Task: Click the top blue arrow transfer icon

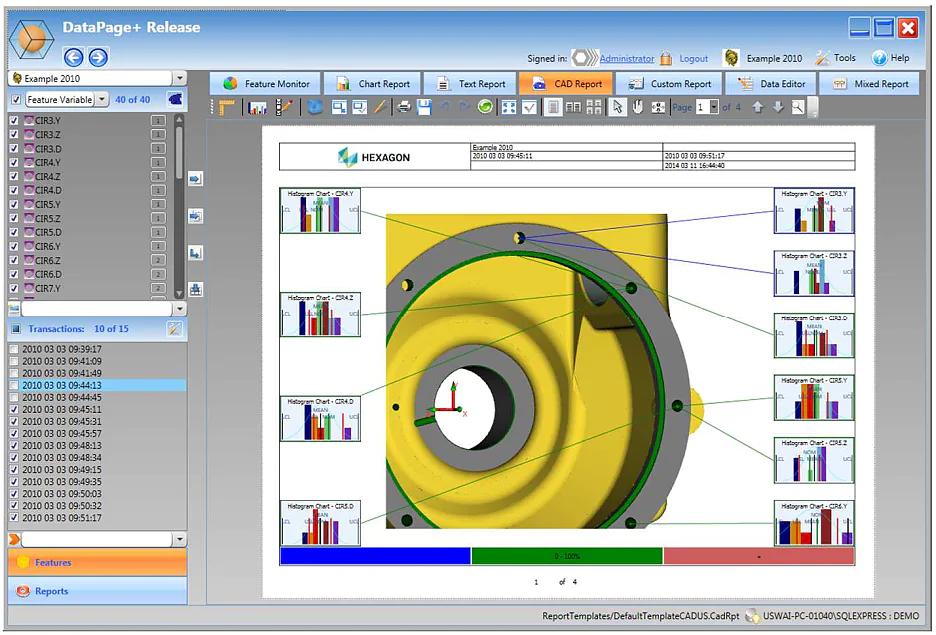Action: (x=195, y=178)
